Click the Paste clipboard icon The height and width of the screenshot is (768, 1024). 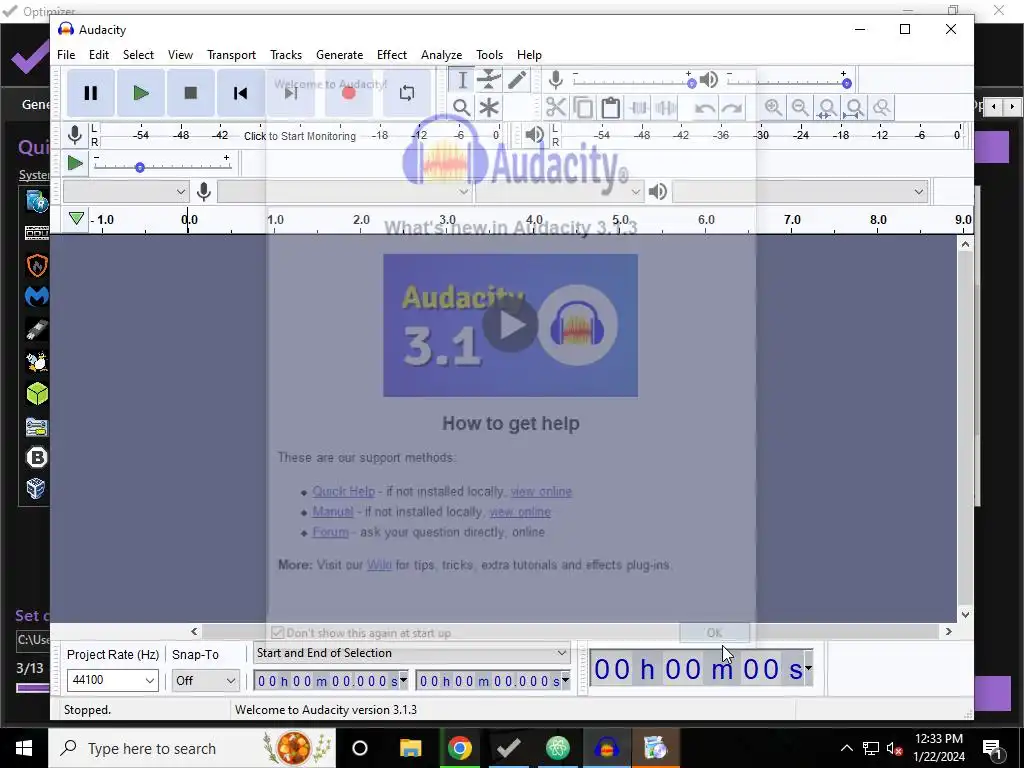click(610, 107)
